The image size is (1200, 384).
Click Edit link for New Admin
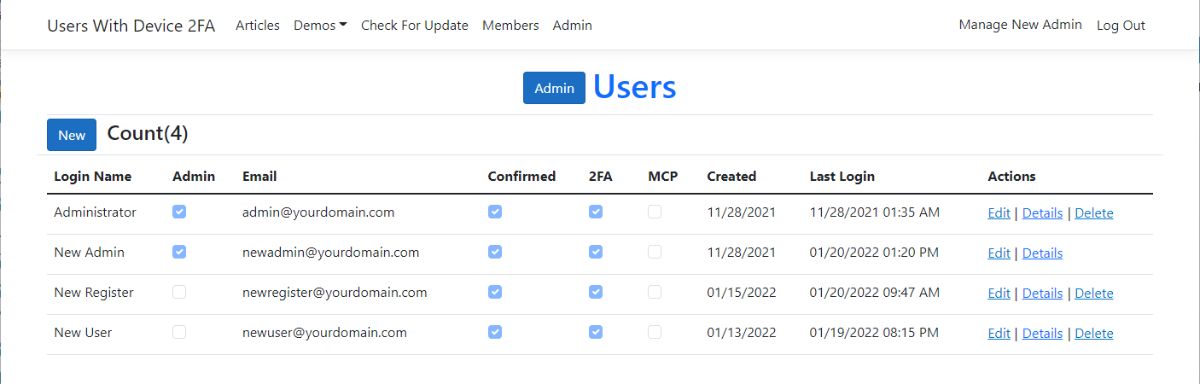pyautogui.click(x=999, y=253)
